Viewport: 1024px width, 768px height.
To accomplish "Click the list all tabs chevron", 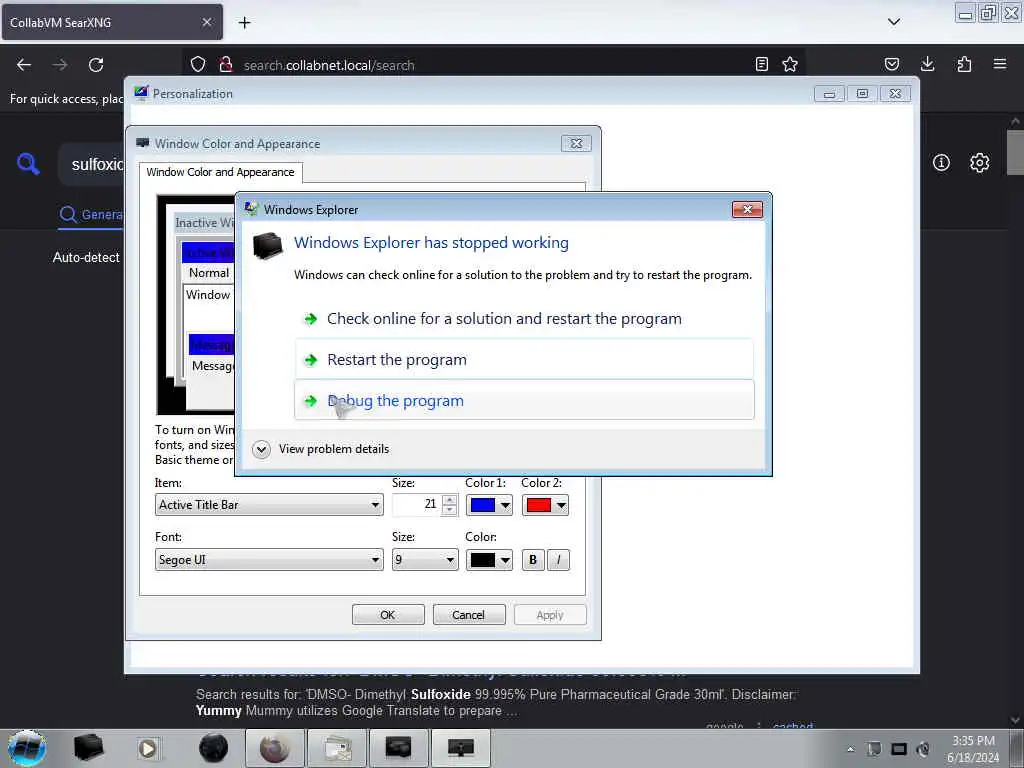I will pyautogui.click(x=893, y=22).
